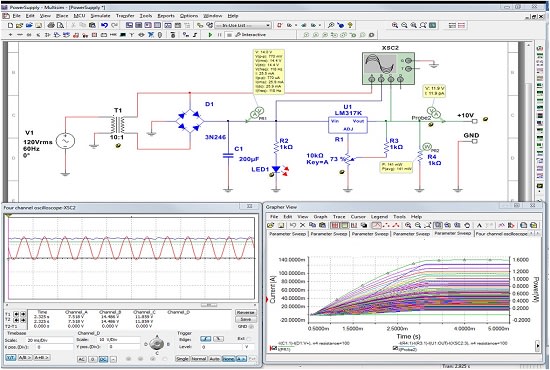
Task: Open the Help question icon in main toolbar
Action: coord(350,25)
